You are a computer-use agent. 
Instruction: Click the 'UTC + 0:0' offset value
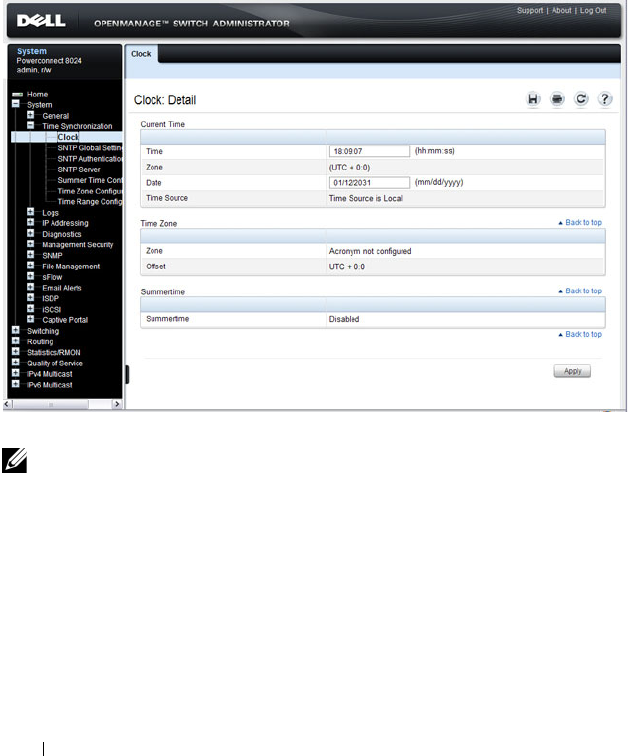click(x=347, y=267)
